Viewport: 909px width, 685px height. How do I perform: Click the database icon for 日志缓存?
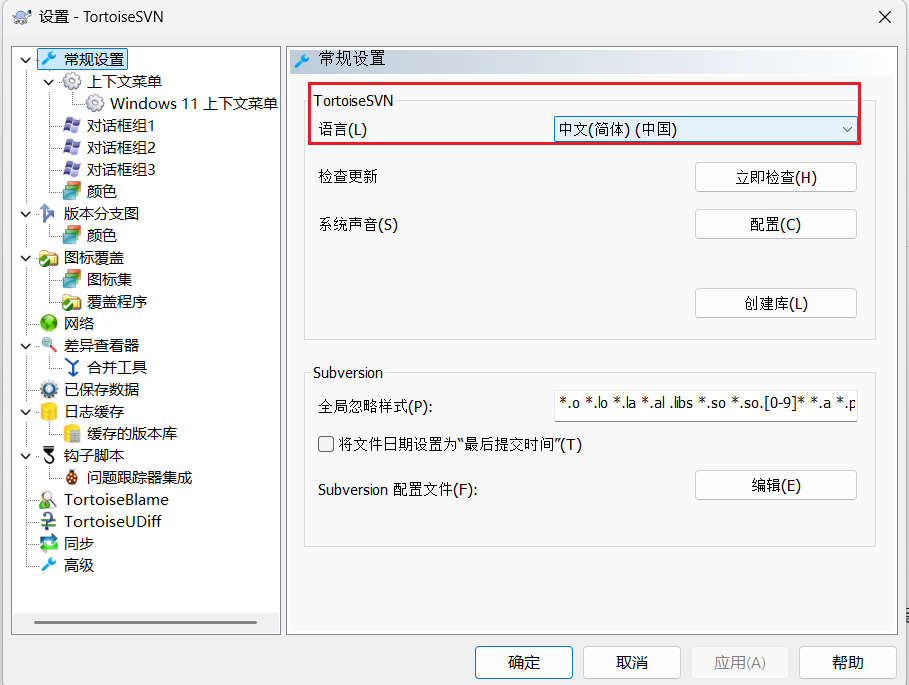pyautogui.click(x=49, y=411)
